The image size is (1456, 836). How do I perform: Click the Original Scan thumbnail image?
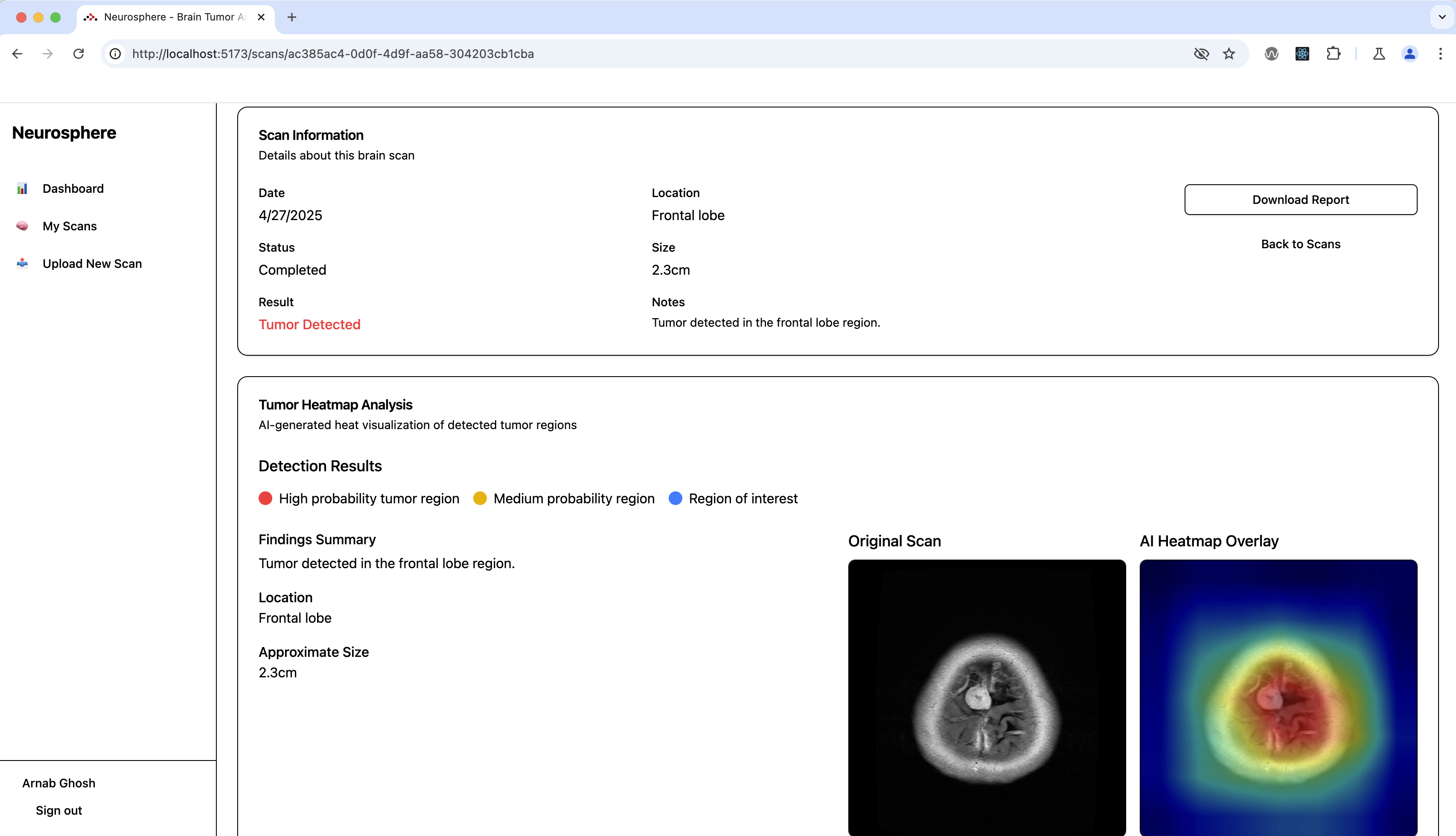(986, 698)
